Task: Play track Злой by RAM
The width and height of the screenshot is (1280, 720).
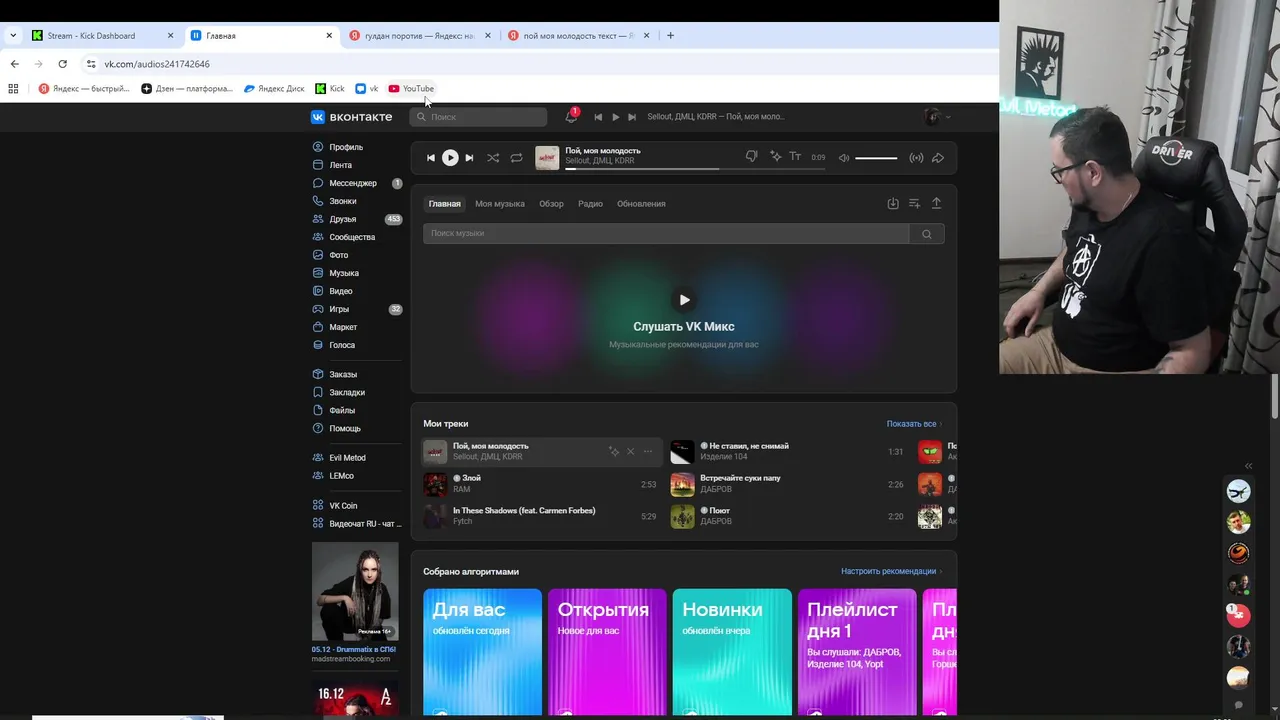Action: click(435, 484)
